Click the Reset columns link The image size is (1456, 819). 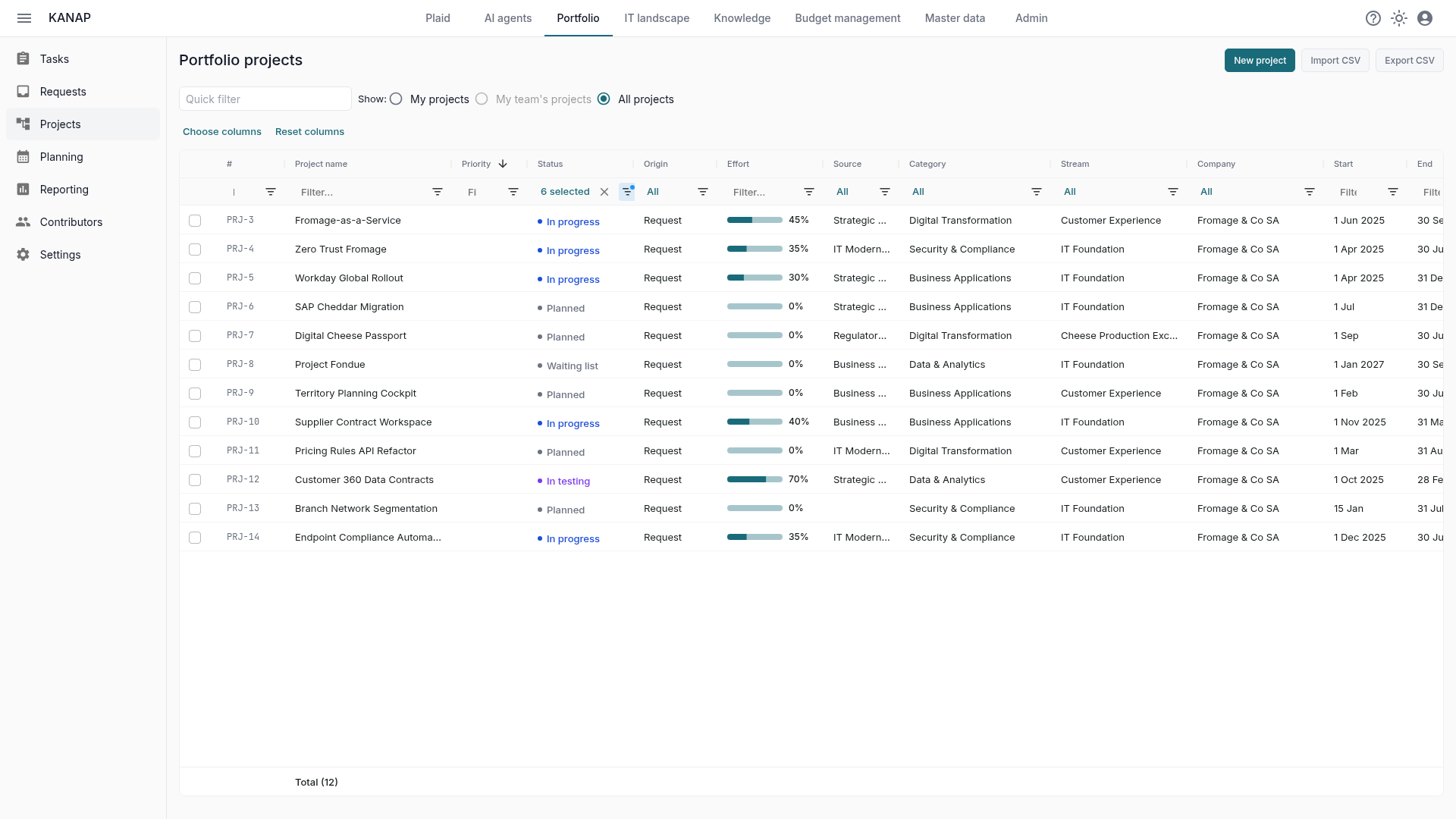[x=309, y=131]
